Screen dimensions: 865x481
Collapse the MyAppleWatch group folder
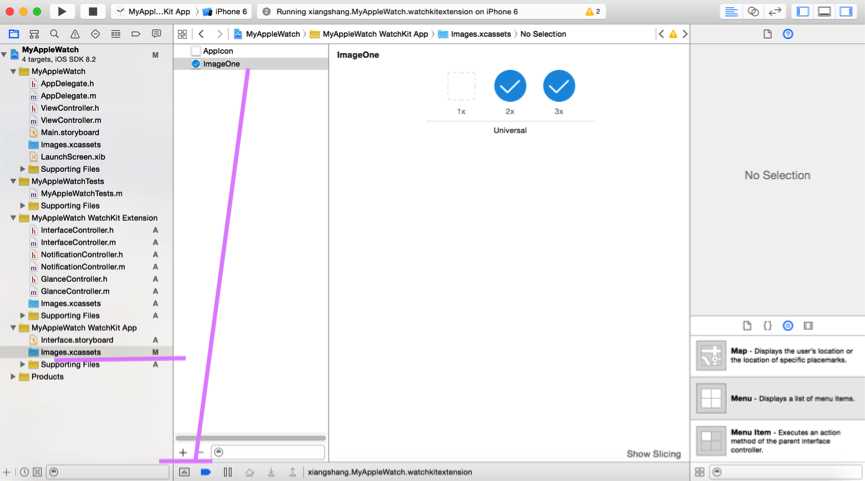13,72
